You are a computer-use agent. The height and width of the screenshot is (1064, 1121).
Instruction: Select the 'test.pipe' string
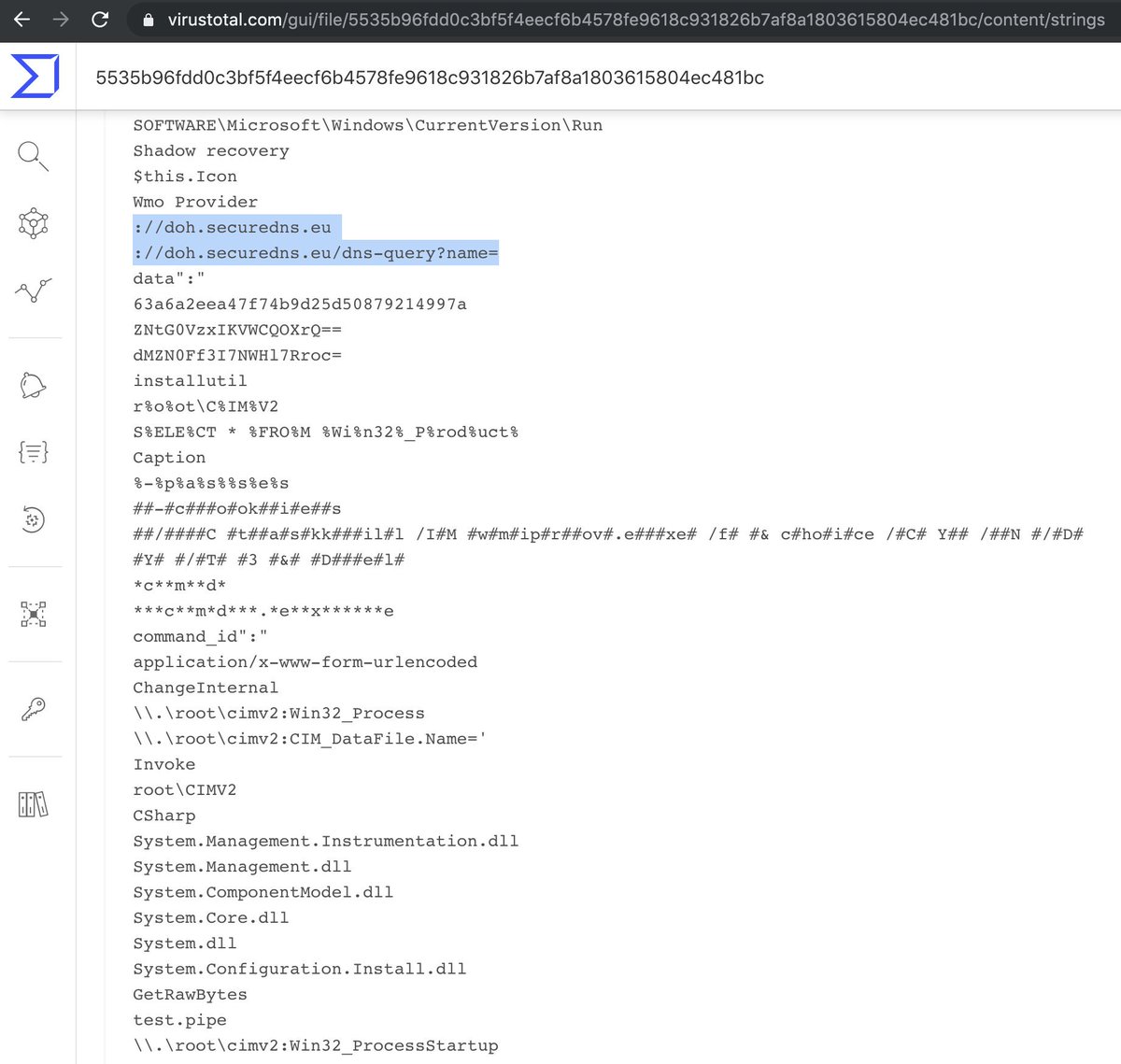[179, 1020]
